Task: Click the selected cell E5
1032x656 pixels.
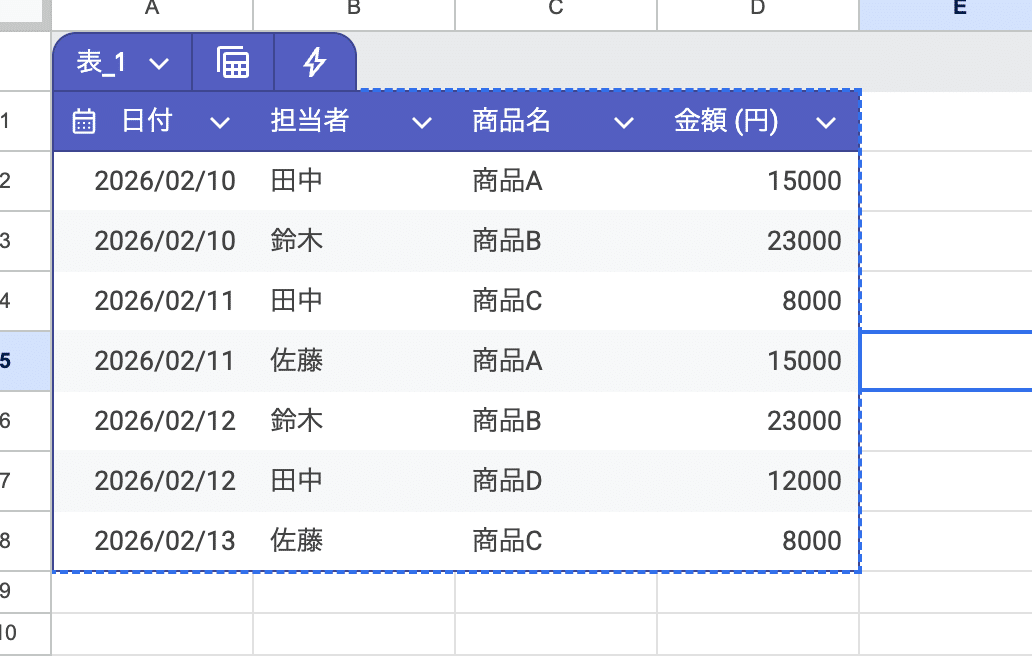Action: 946,361
